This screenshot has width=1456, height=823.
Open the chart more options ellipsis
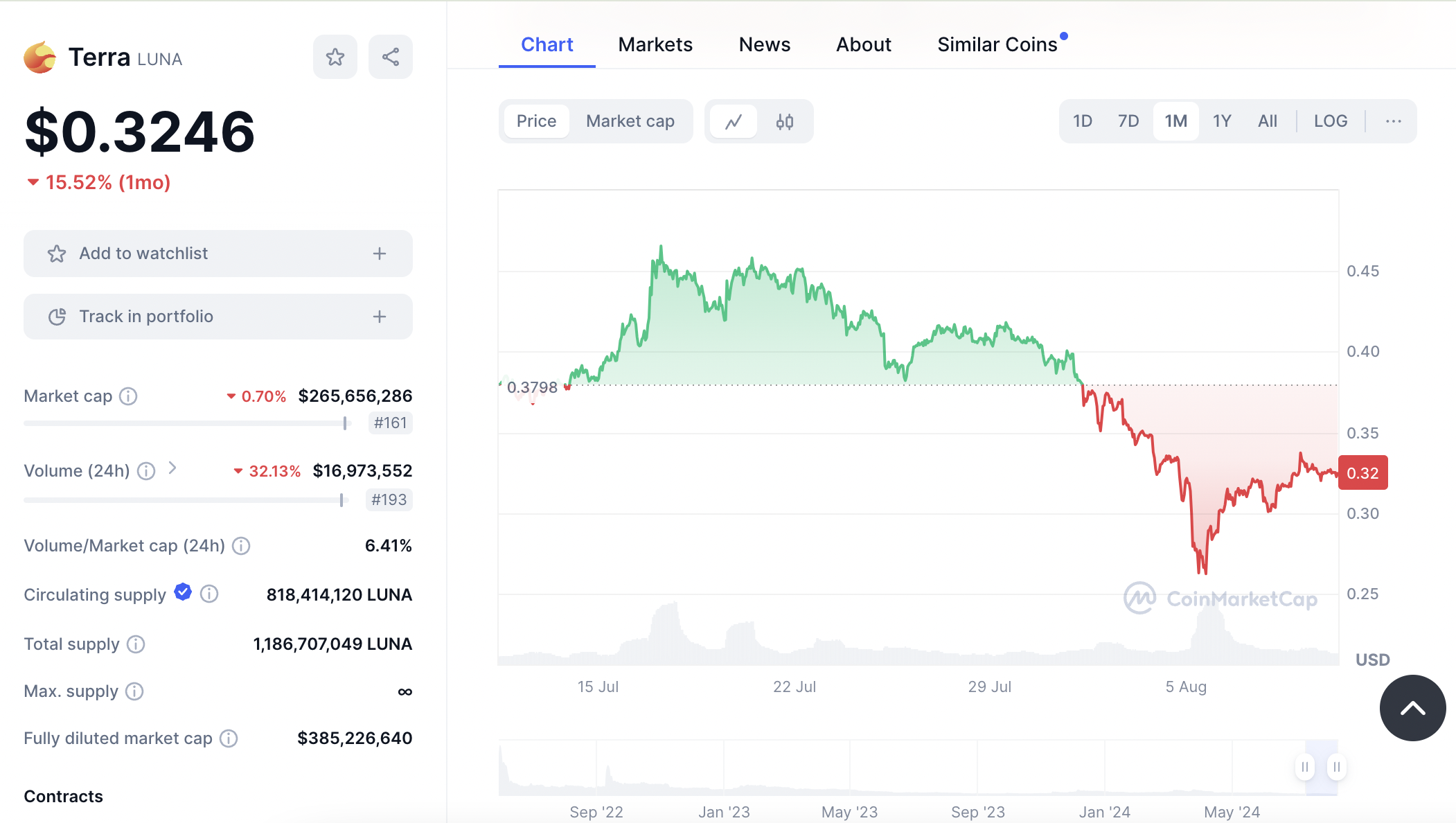click(1394, 121)
